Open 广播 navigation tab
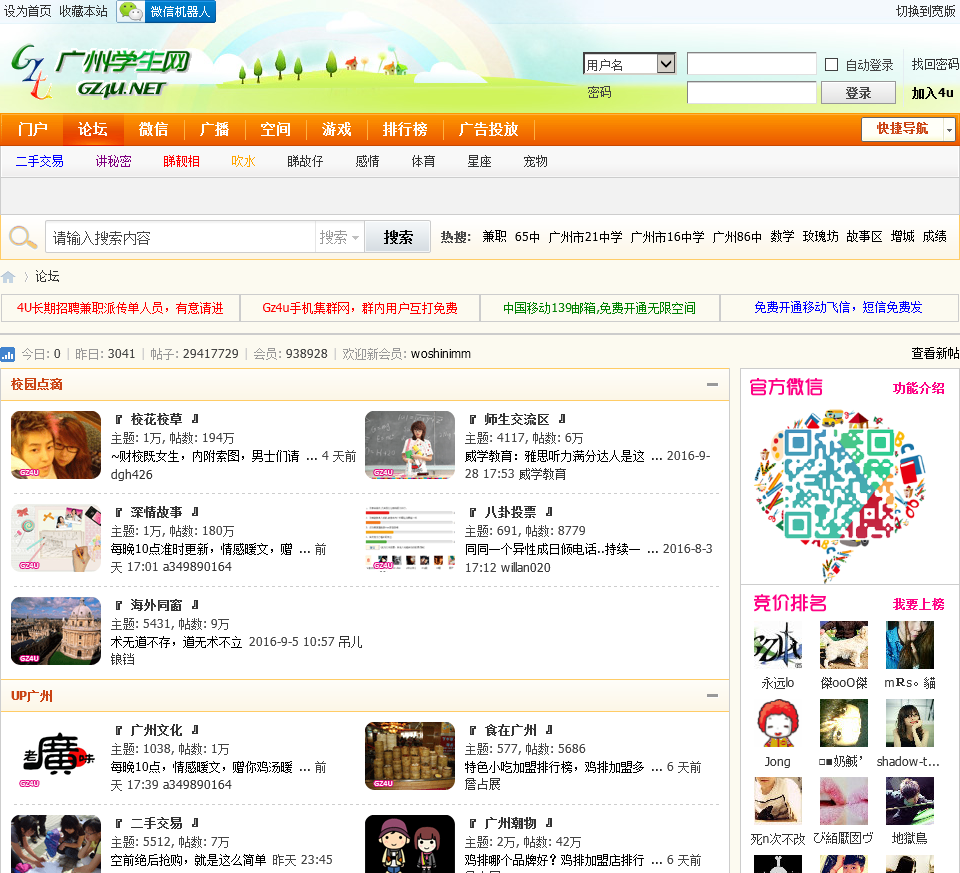 coord(214,129)
